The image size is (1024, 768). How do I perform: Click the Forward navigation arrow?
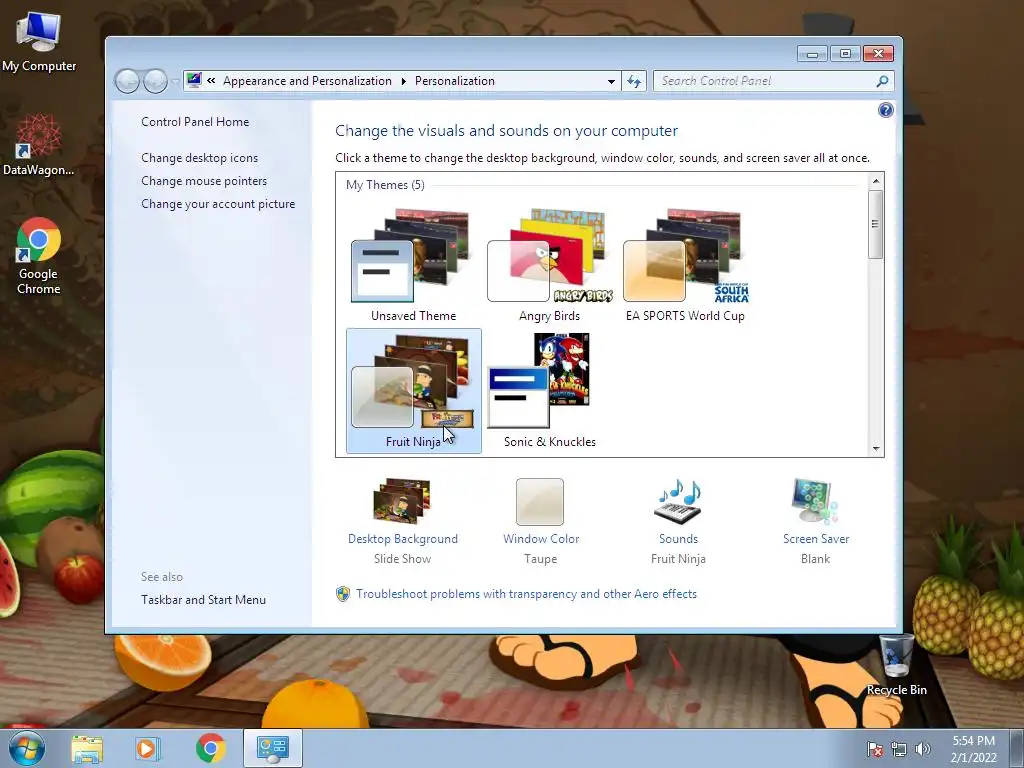point(155,81)
